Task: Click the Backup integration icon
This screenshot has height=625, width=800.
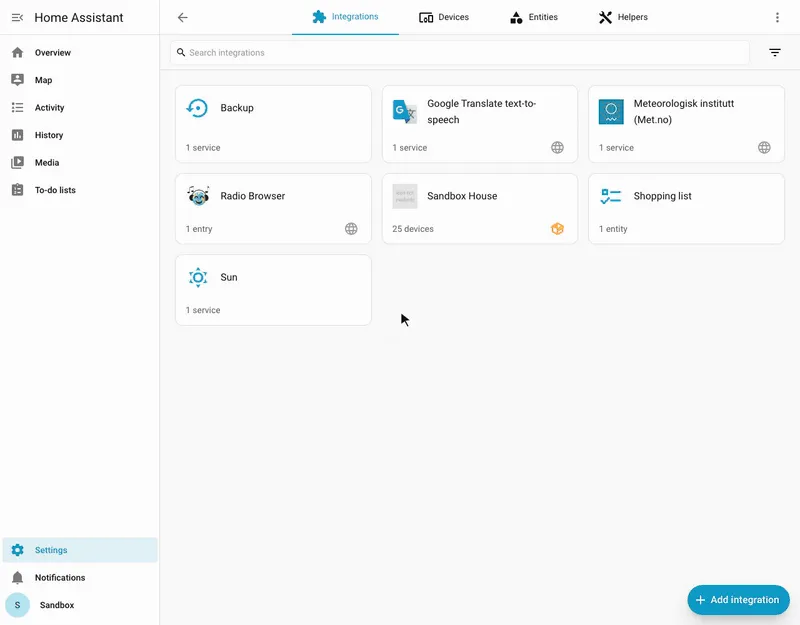Action: (197, 108)
